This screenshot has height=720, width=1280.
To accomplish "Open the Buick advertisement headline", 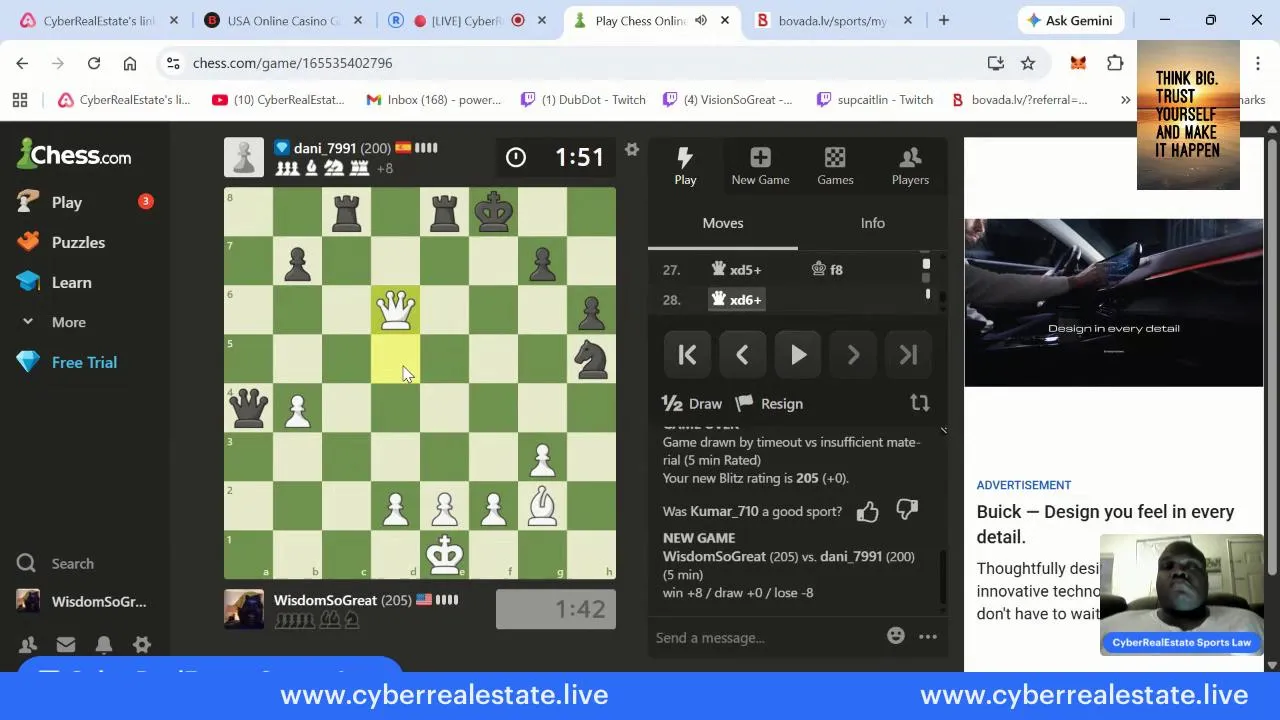I will point(1105,524).
